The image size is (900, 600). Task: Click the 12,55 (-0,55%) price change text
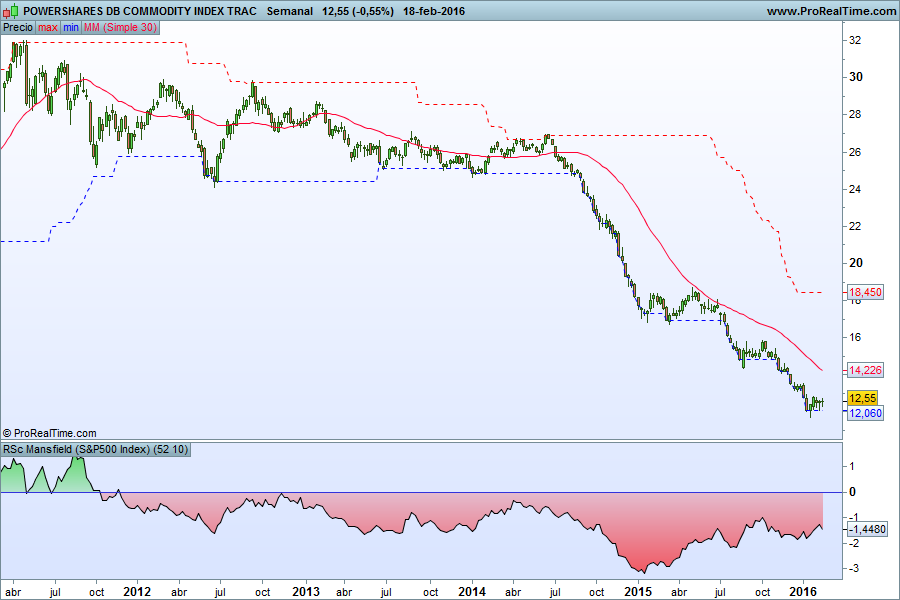(x=358, y=11)
